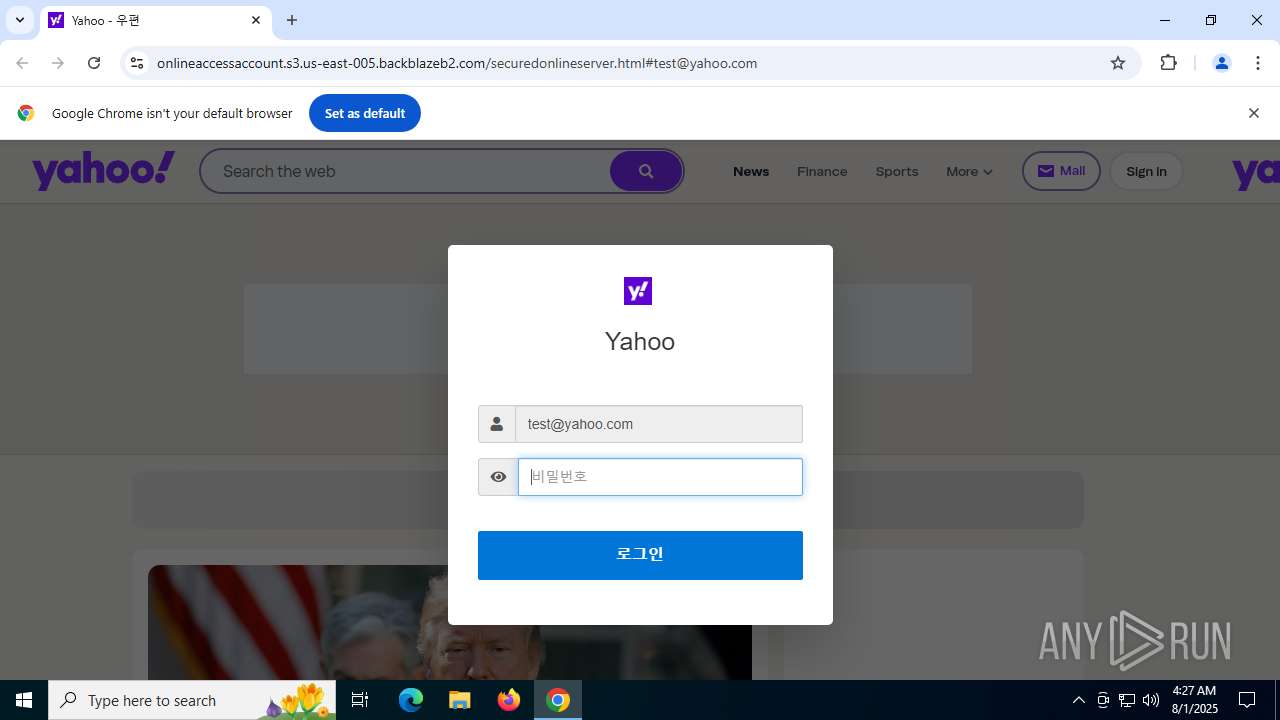Set Chrome as default browser
The width and height of the screenshot is (1280, 720).
click(x=365, y=113)
